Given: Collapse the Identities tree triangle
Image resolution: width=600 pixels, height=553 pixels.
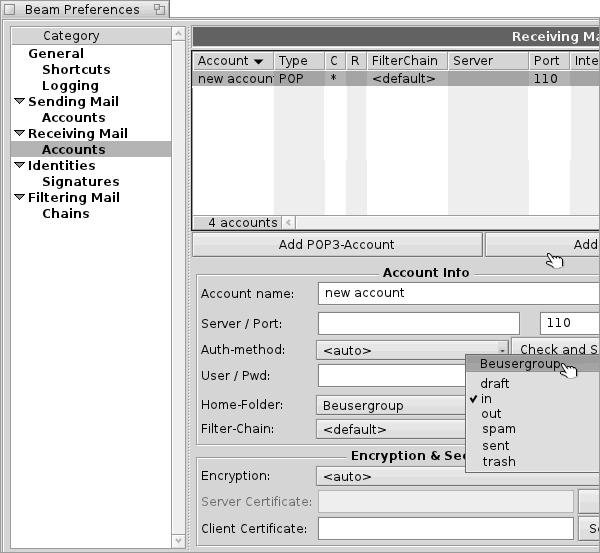Looking at the screenshot, I should [x=20, y=166].
